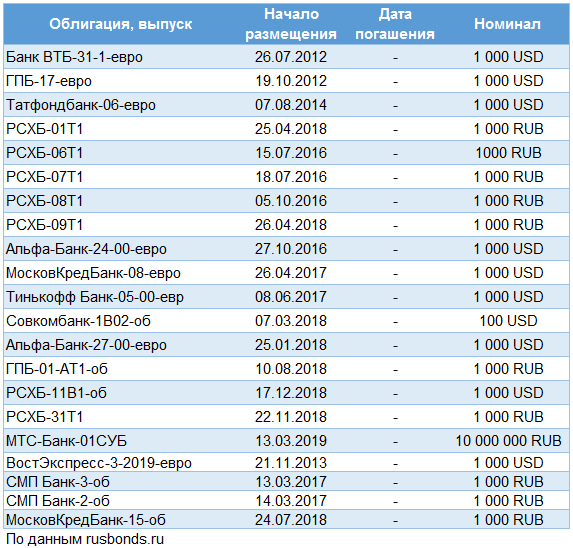Select nominal '1 000 RUB' in МосковКредБанк-15-об row
The height and width of the screenshot is (548, 573).
(508, 520)
